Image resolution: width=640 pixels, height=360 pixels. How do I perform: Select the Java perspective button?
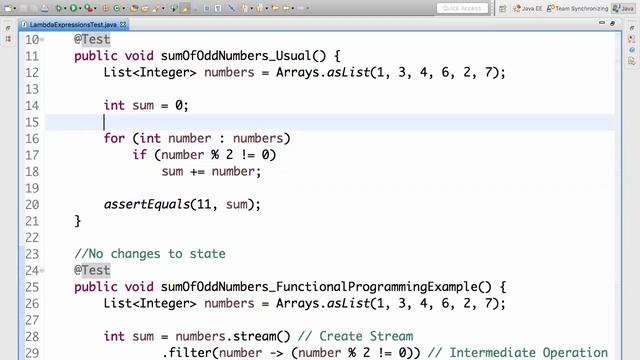623,8
